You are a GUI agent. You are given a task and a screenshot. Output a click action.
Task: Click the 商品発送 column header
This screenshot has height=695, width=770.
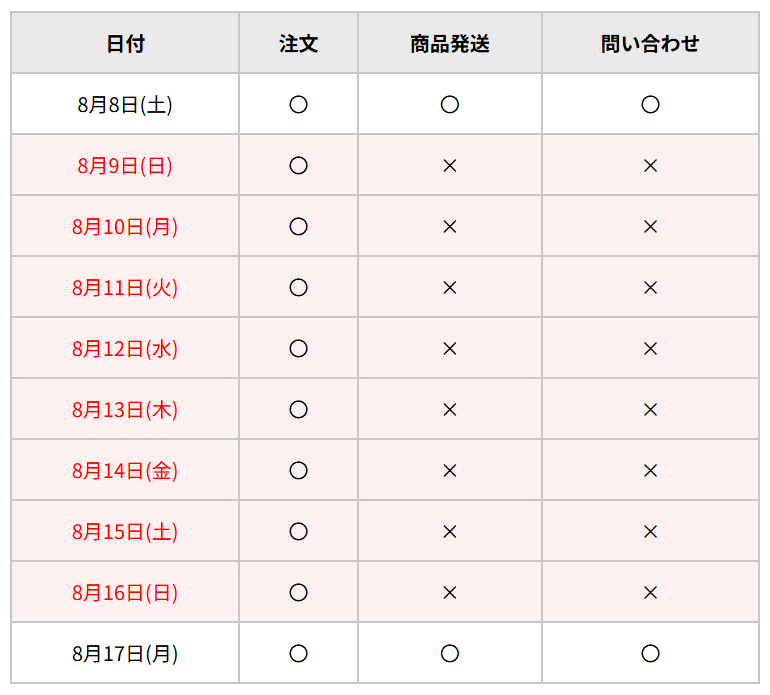point(450,43)
